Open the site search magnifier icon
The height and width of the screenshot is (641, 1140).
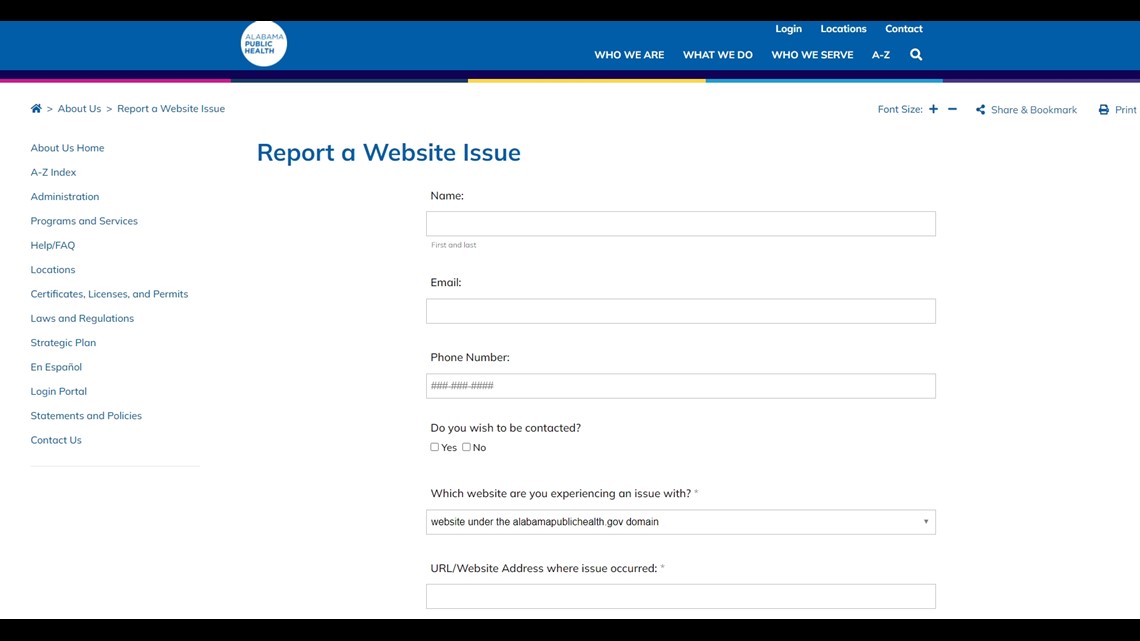tap(916, 55)
